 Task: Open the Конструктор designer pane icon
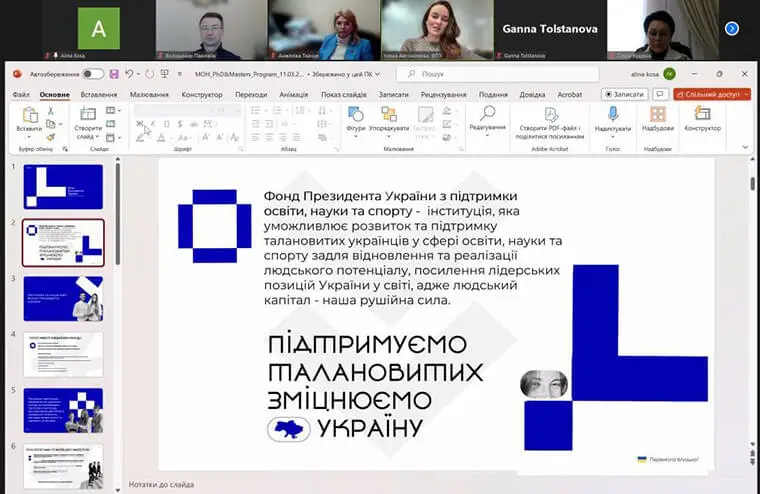pyautogui.click(x=702, y=119)
